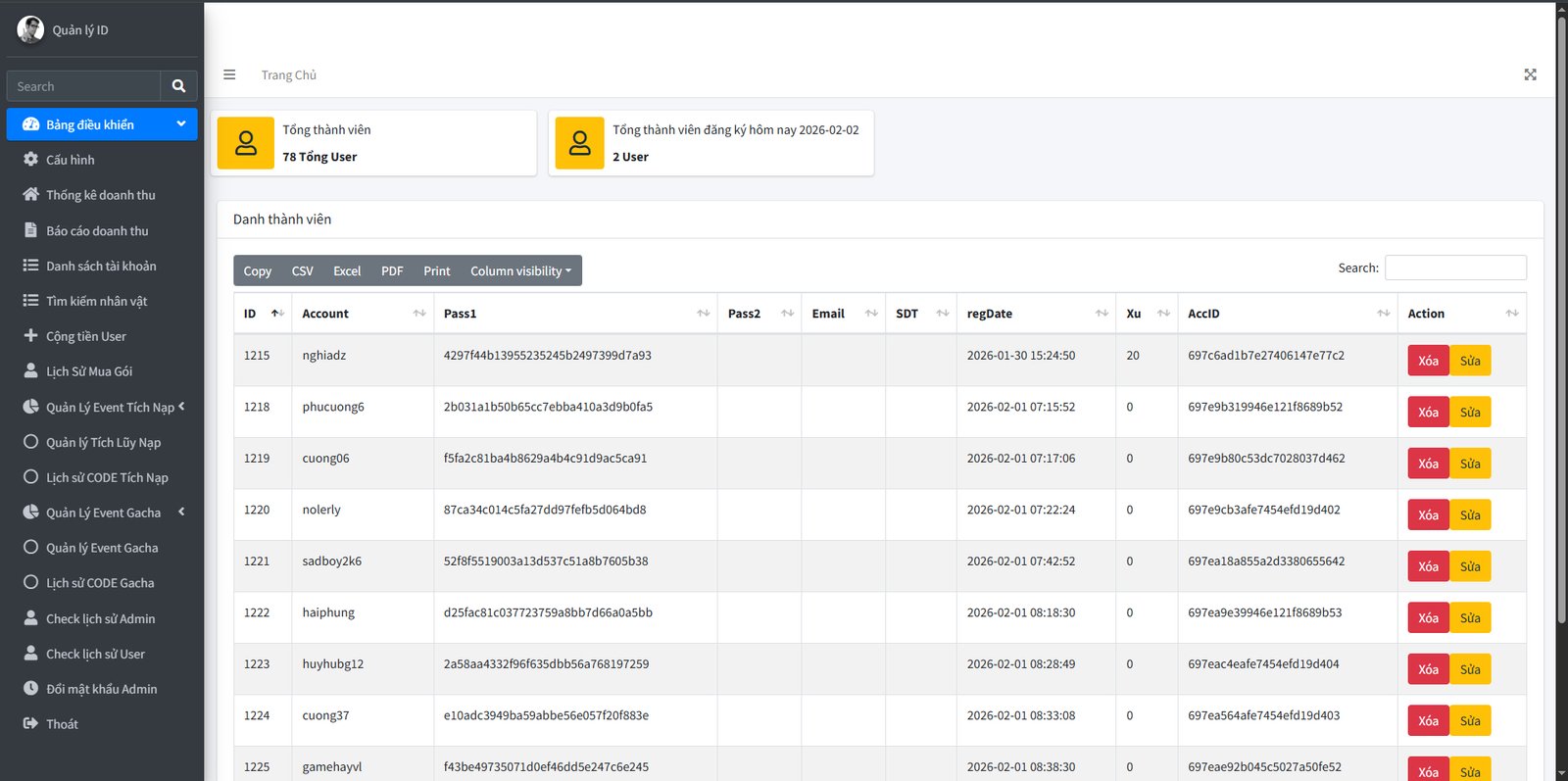This screenshot has height=781, width=1568.
Task: Click the table Search input field
Action: click(1454, 268)
